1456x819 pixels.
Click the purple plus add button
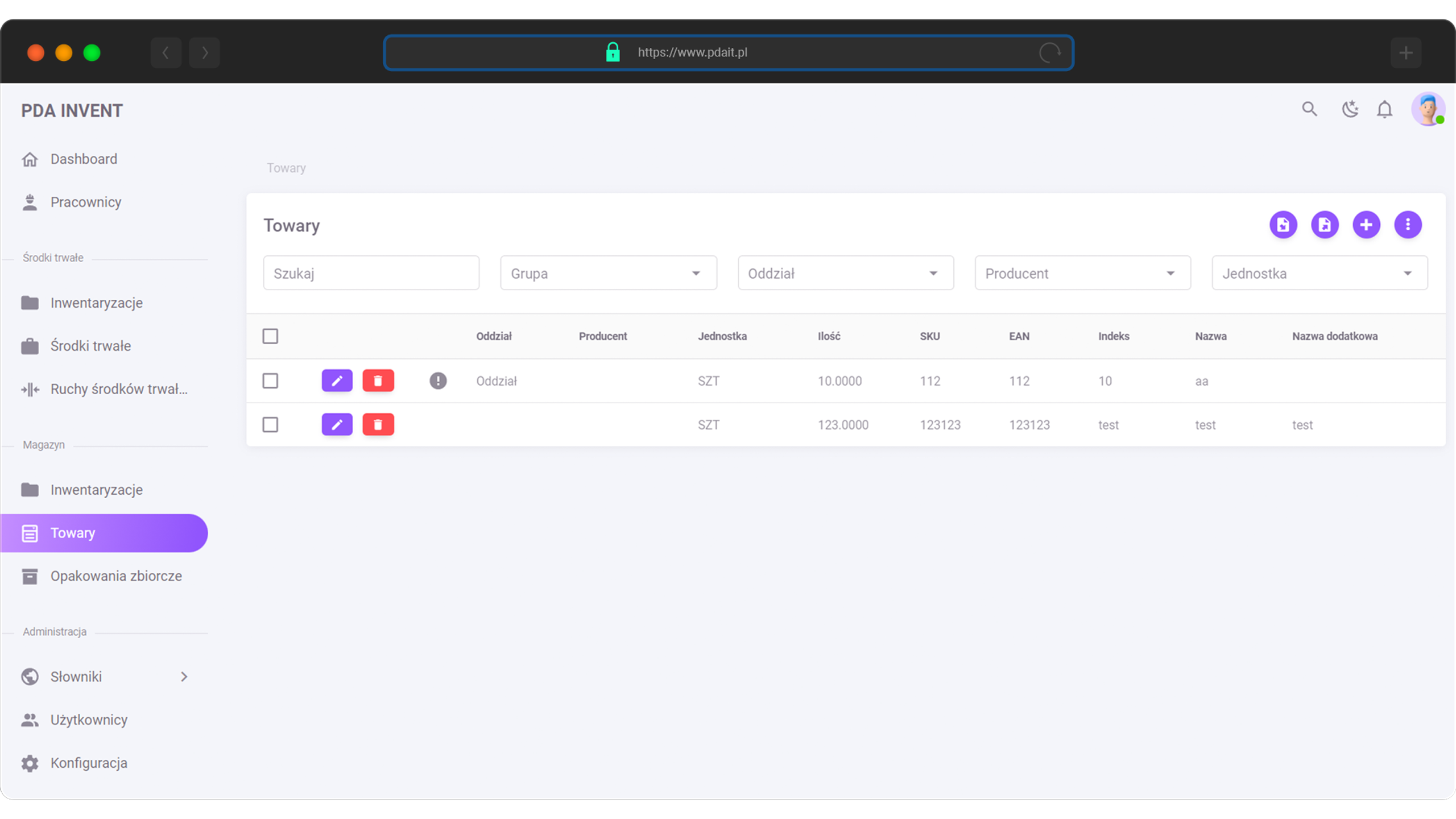tap(1366, 225)
